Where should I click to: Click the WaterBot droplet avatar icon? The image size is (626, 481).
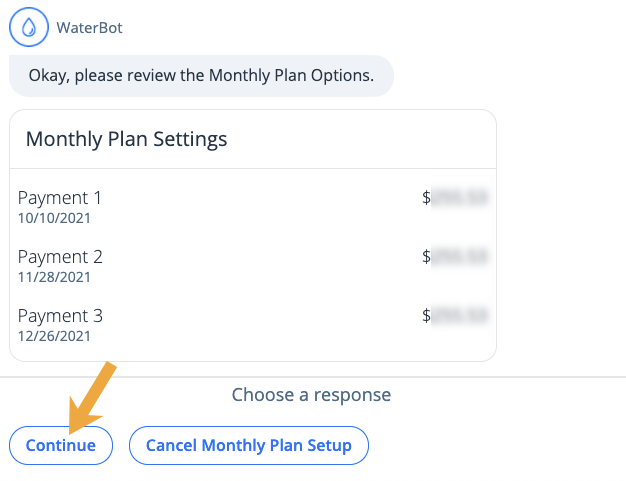point(29,27)
